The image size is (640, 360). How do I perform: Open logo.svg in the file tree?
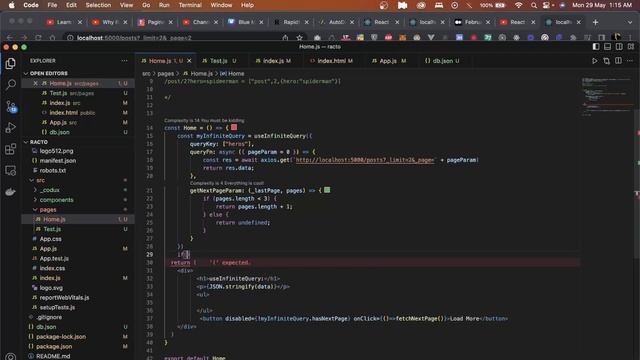[x=51, y=288]
